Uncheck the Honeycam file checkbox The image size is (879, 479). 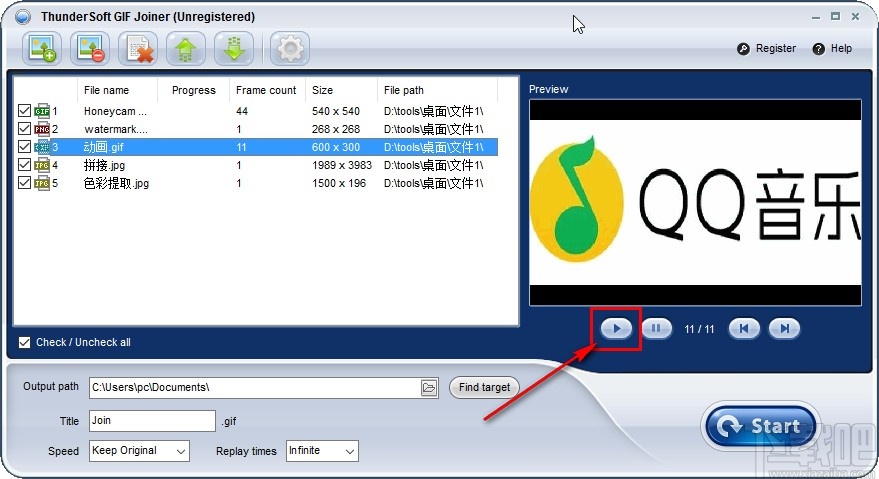24,111
